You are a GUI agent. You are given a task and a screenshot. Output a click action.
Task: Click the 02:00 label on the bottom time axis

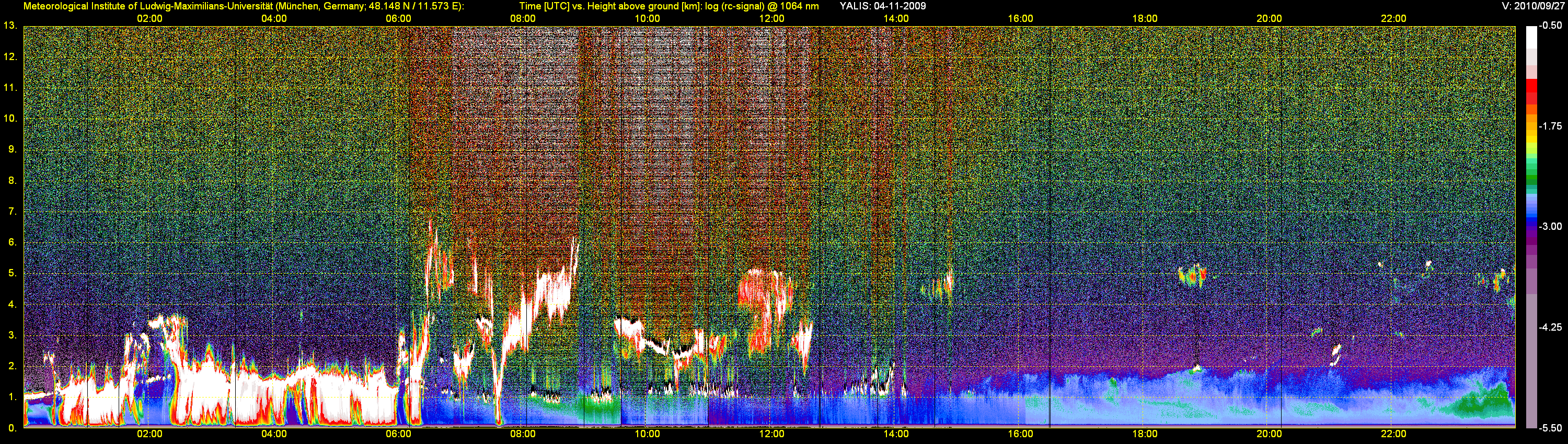click(149, 434)
